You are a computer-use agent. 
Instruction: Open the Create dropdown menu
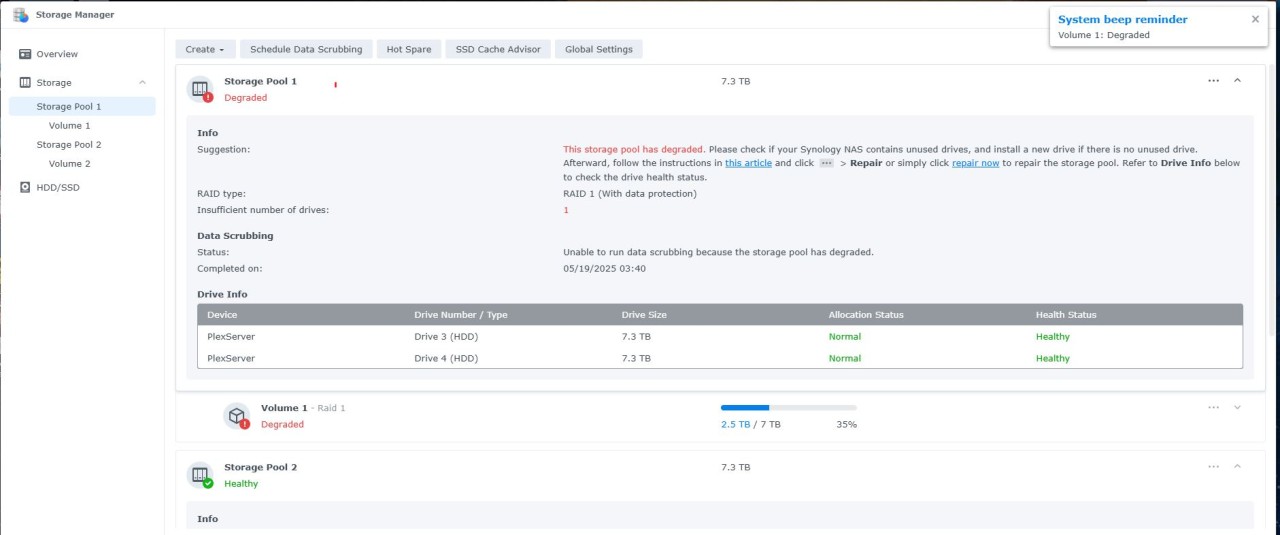tap(205, 49)
